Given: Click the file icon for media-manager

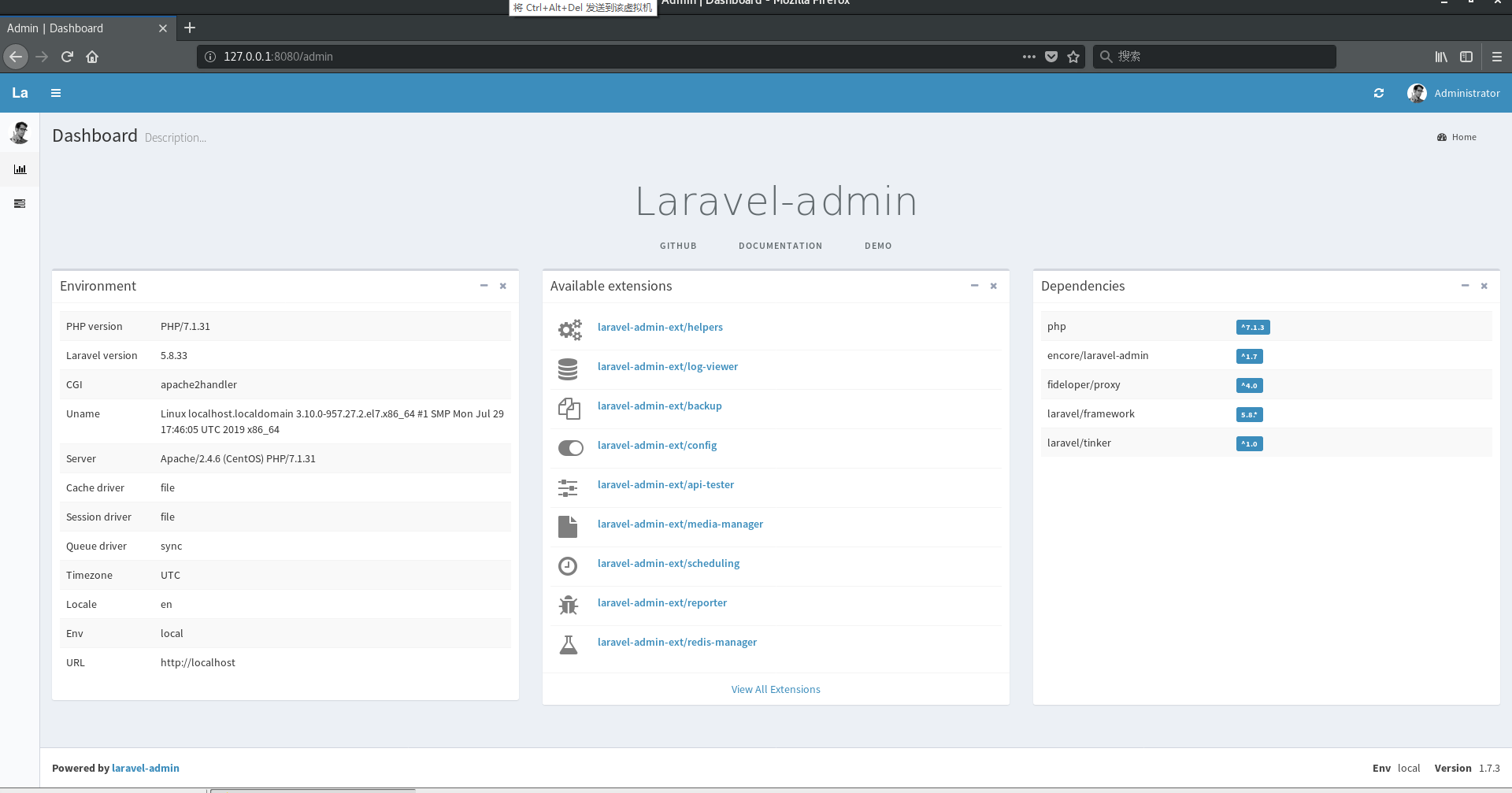Looking at the screenshot, I should [x=568, y=526].
